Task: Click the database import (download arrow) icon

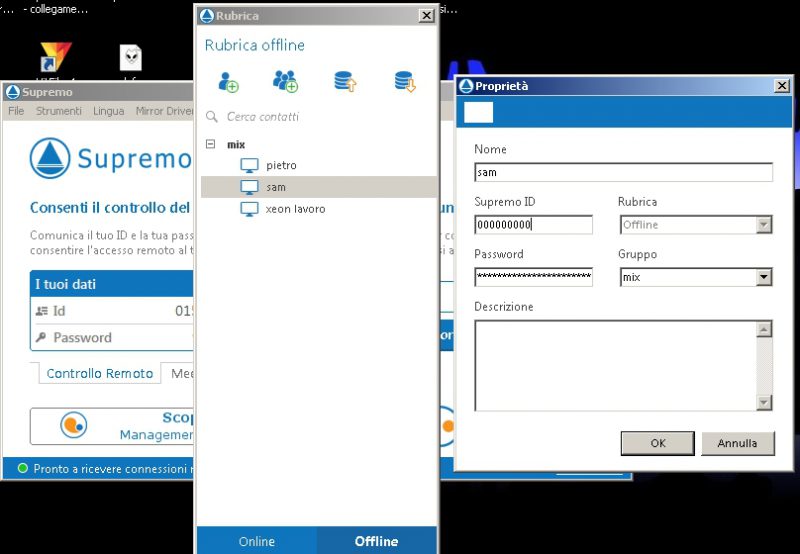Action: click(x=405, y=82)
